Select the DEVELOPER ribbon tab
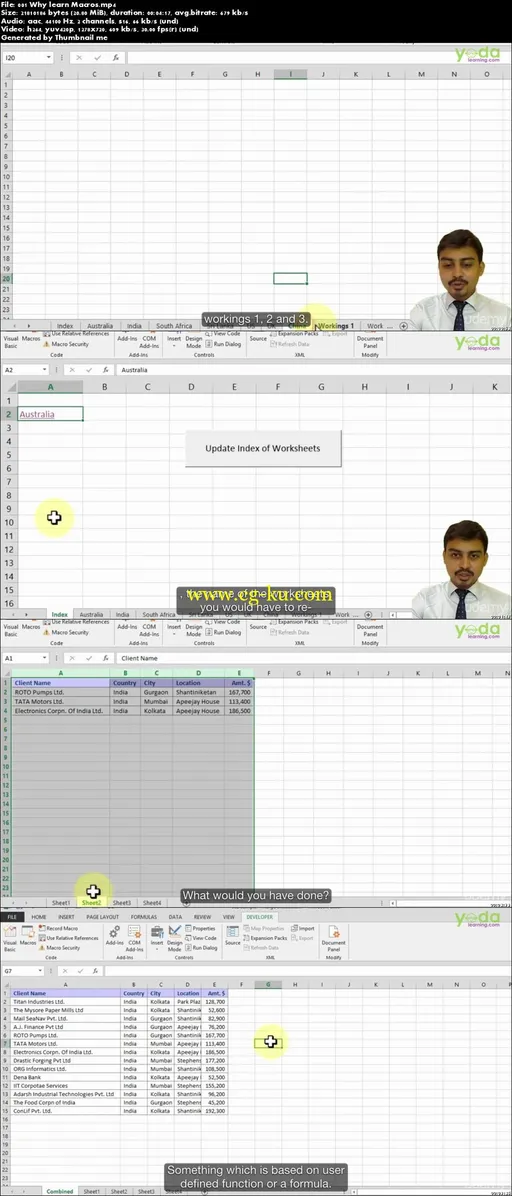Image resolution: width=512 pixels, height=1196 pixels. click(259, 917)
